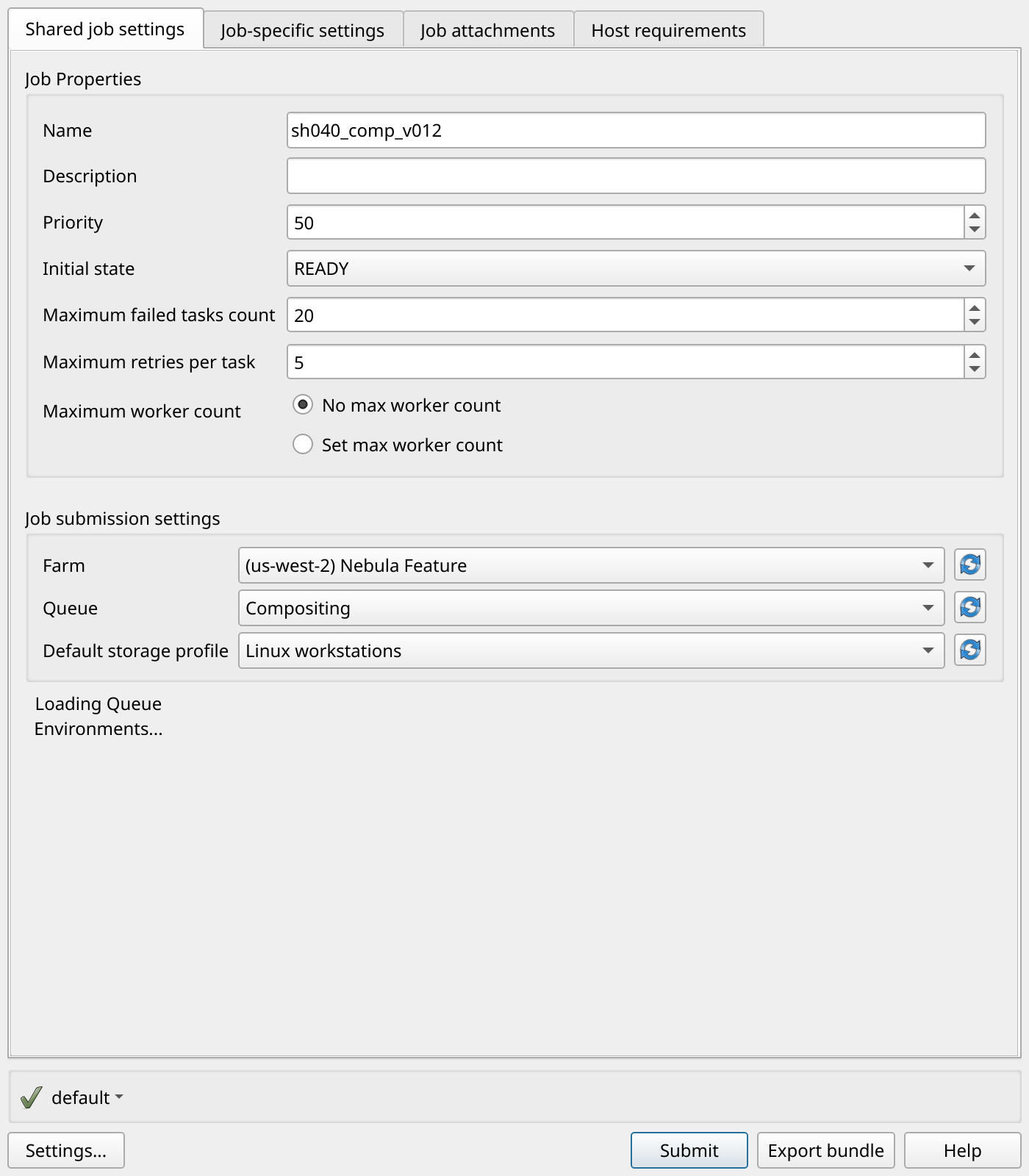Image resolution: width=1029 pixels, height=1176 pixels.
Task: Refresh the Default storage profile list
Action: click(970, 650)
